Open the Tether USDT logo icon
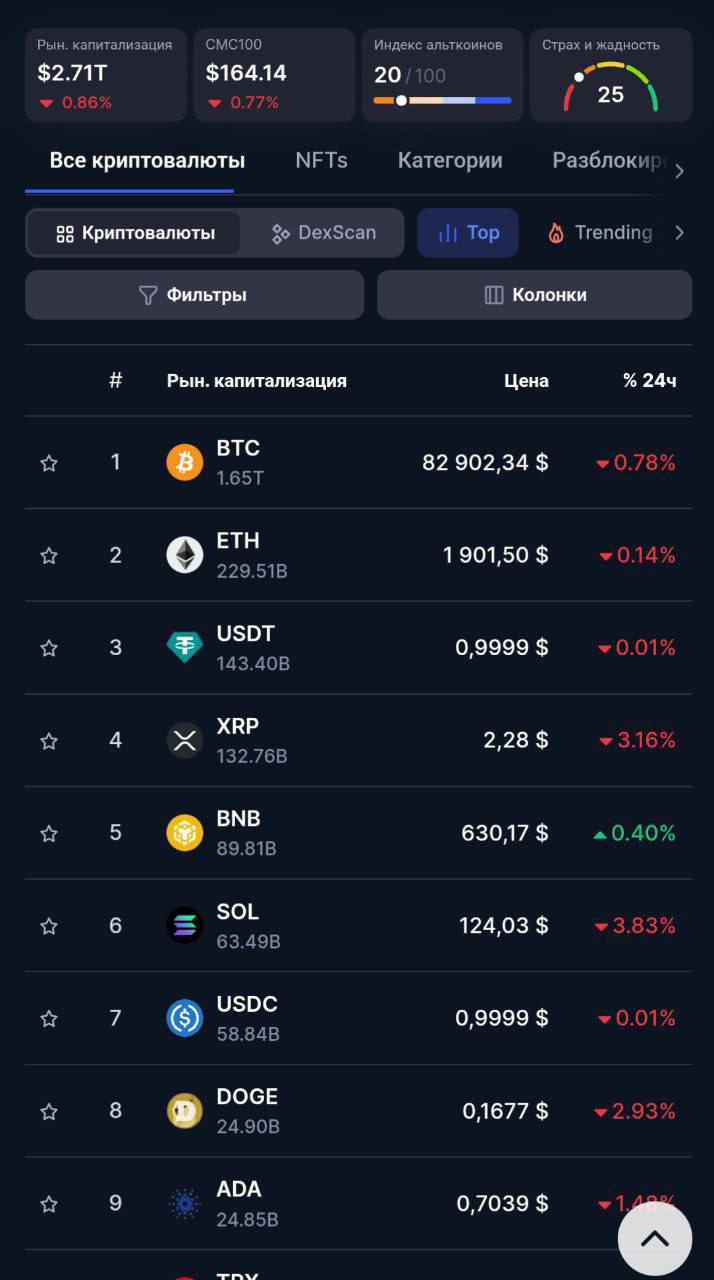Image resolution: width=714 pixels, height=1280 pixels. [184, 647]
